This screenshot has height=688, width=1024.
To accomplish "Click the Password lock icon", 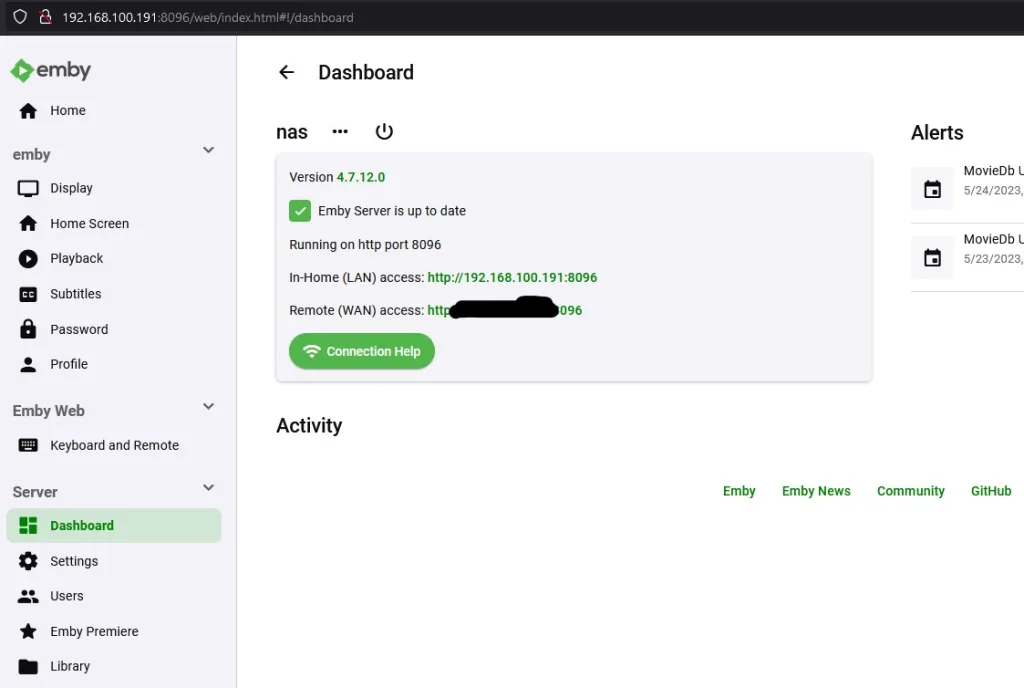I will pos(28,329).
